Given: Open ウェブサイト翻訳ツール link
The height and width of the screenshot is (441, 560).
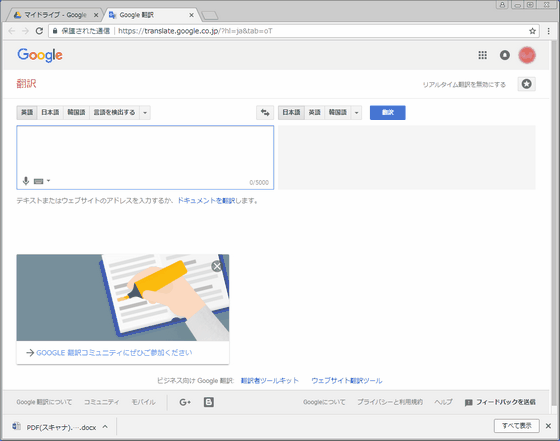Looking at the screenshot, I should tap(347, 381).
